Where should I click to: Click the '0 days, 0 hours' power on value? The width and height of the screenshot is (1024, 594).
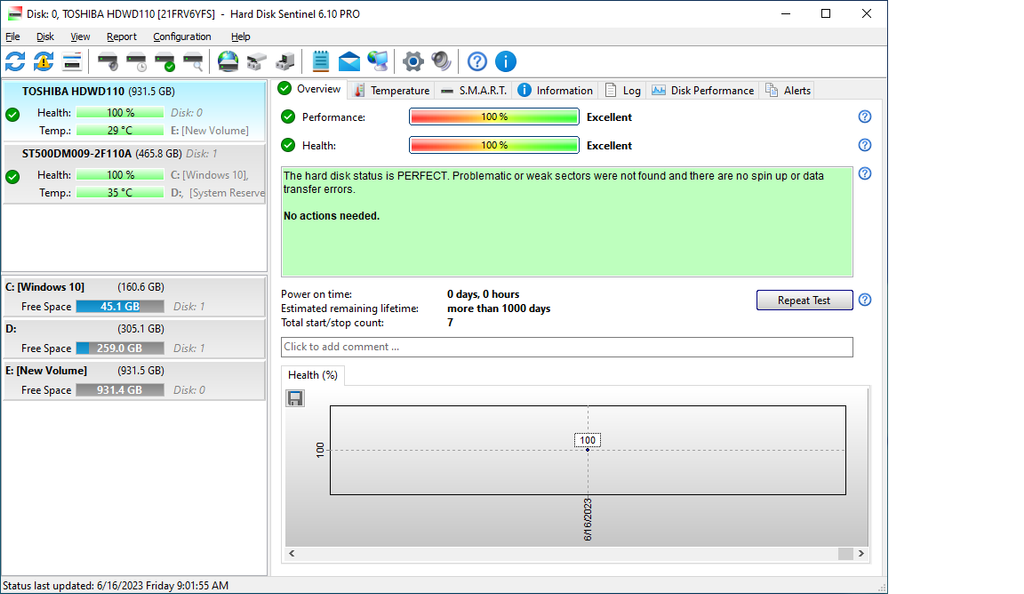pyautogui.click(x=483, y=294)
